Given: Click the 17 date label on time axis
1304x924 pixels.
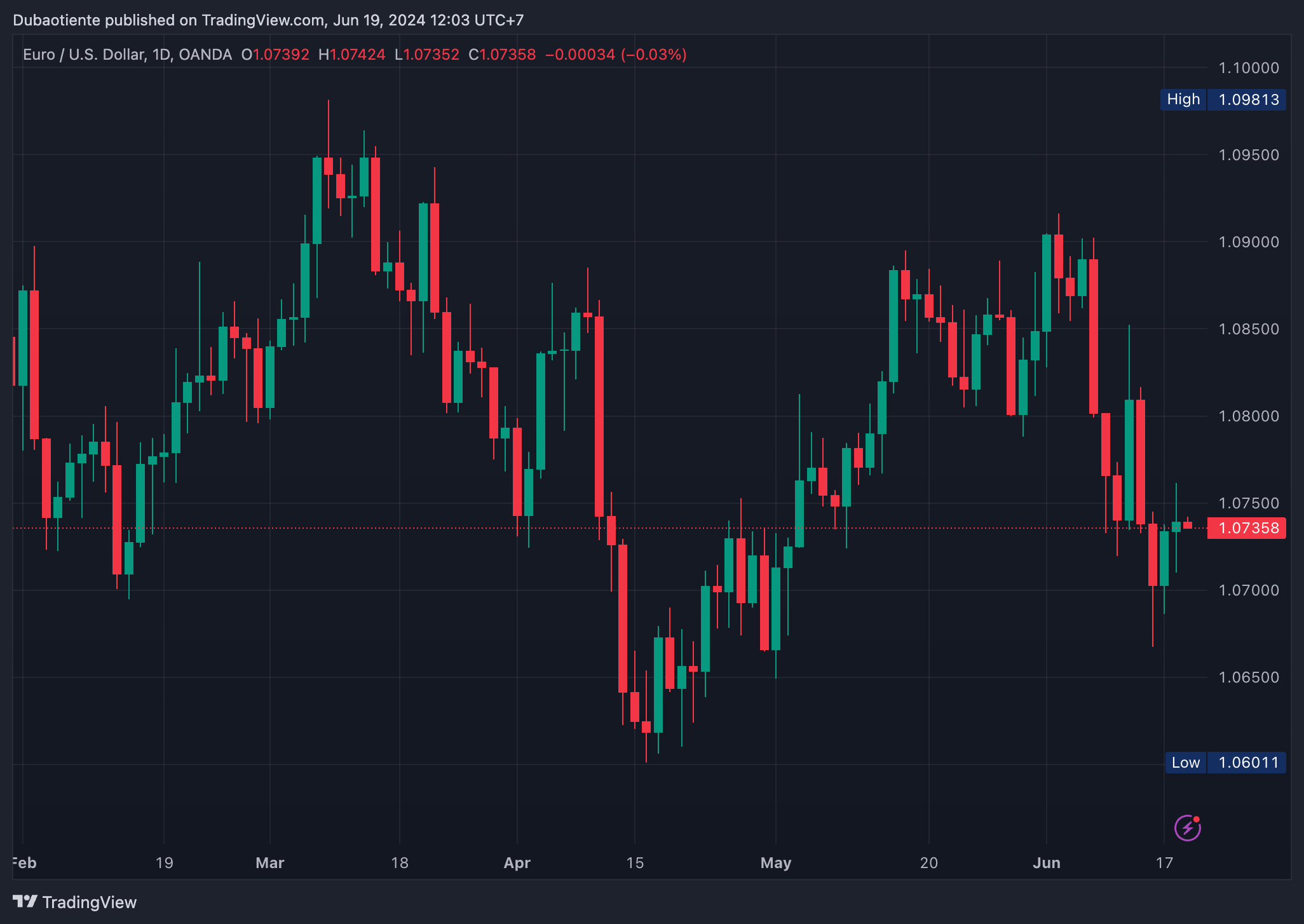Looking at the screenshot, I should pos(1164,863).
